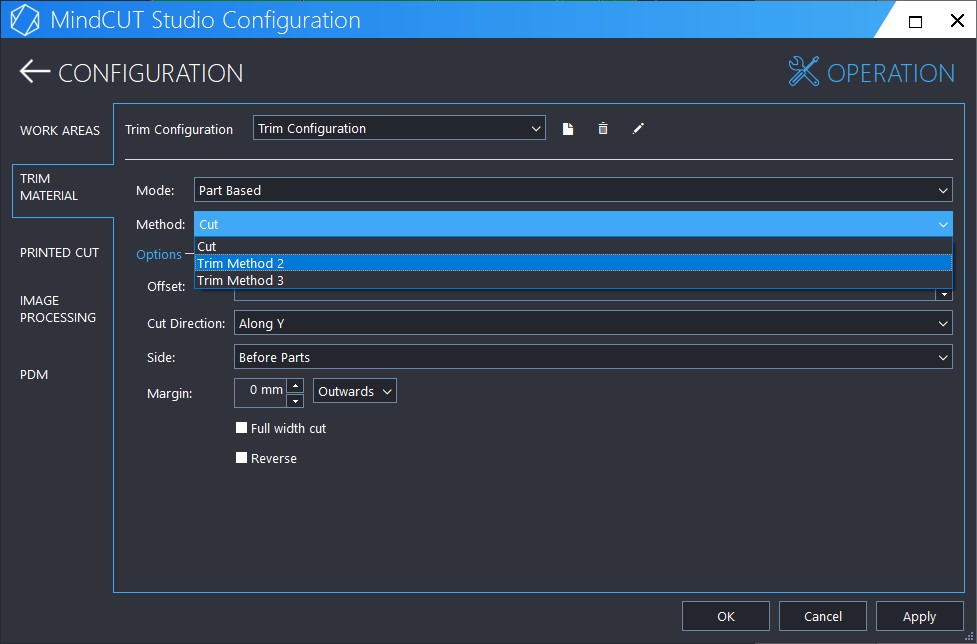
Task: Choose Trim Method 2 option
Action: pos(573,263)
